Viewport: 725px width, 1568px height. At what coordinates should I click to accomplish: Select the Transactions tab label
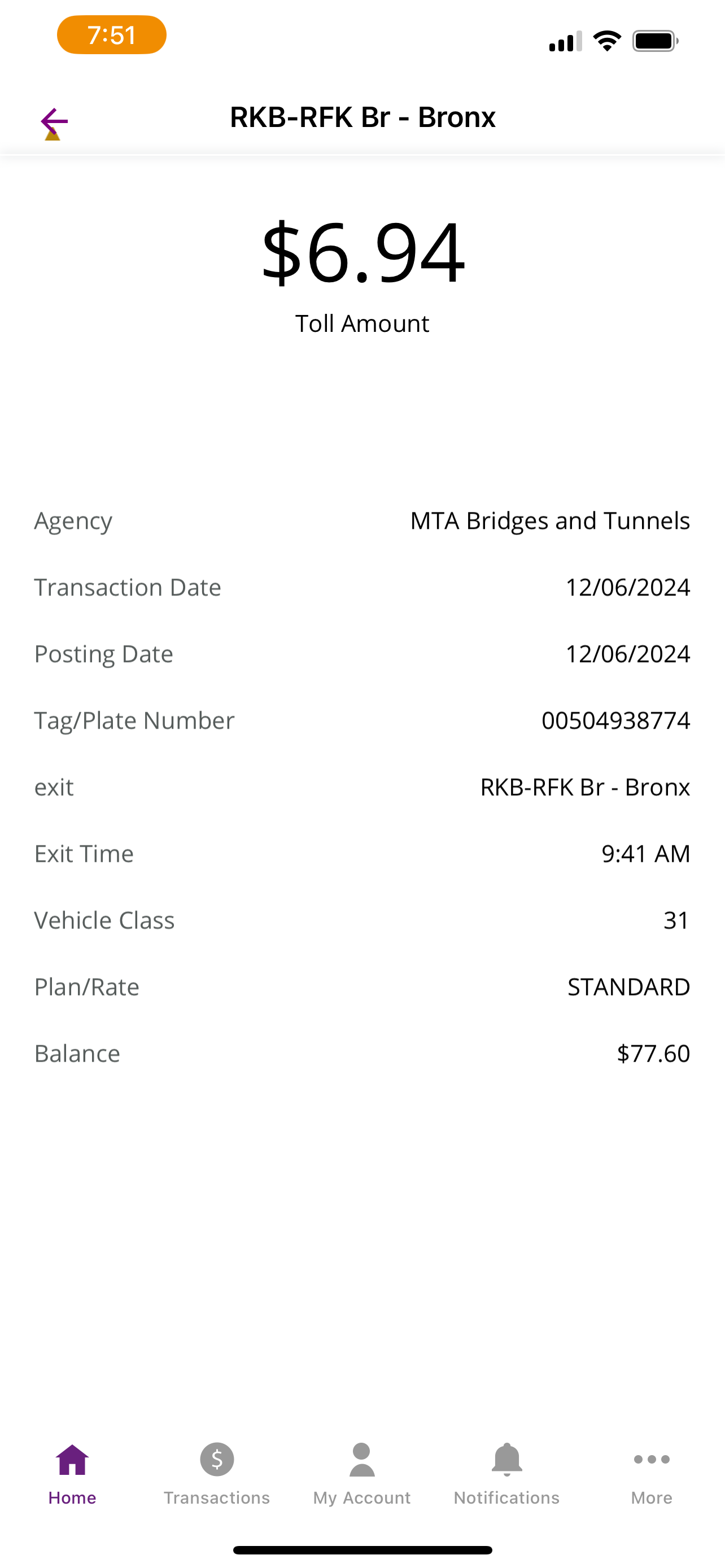(217, 1497)
